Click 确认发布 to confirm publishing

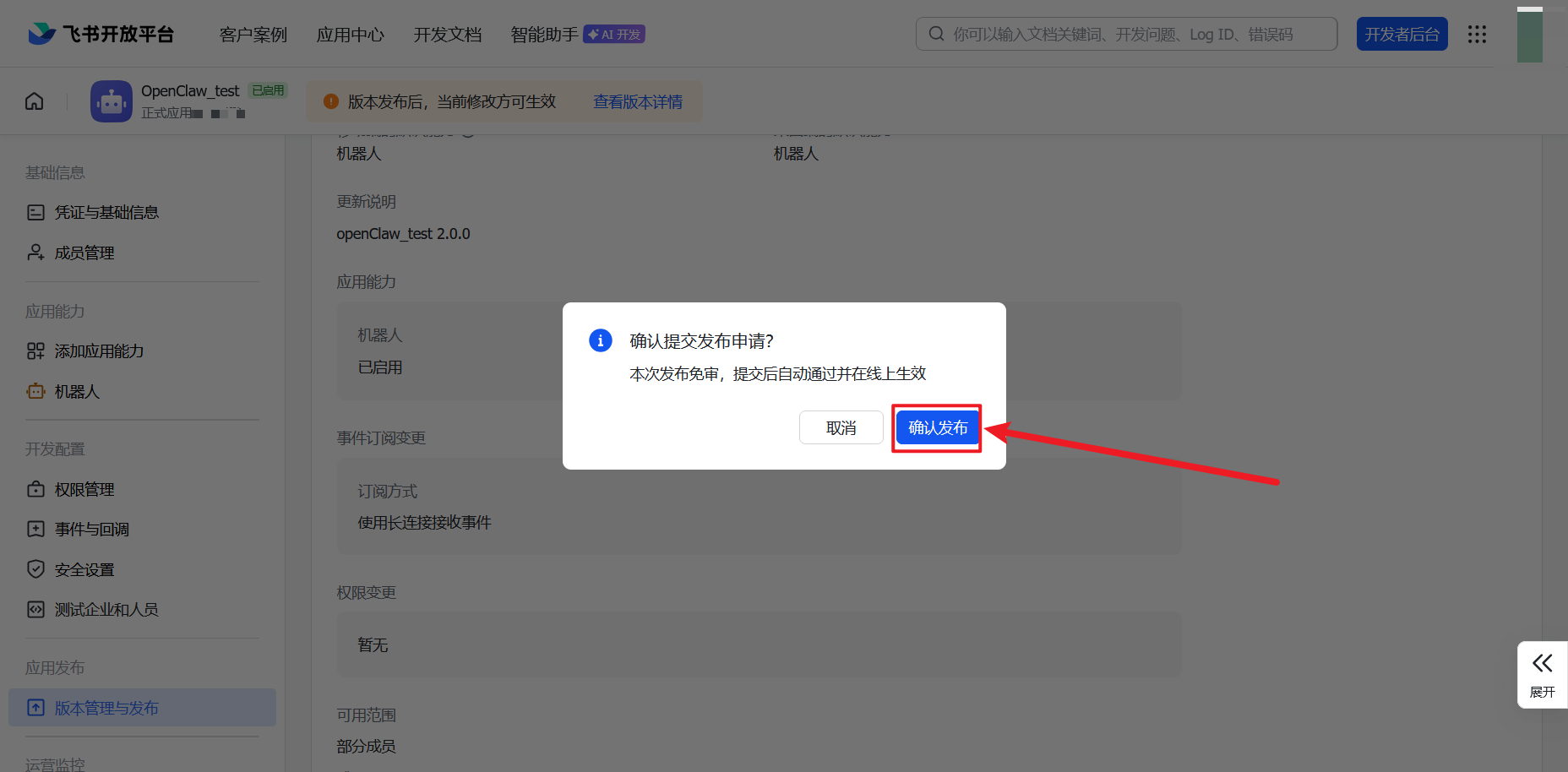click(x=936, y=427)
